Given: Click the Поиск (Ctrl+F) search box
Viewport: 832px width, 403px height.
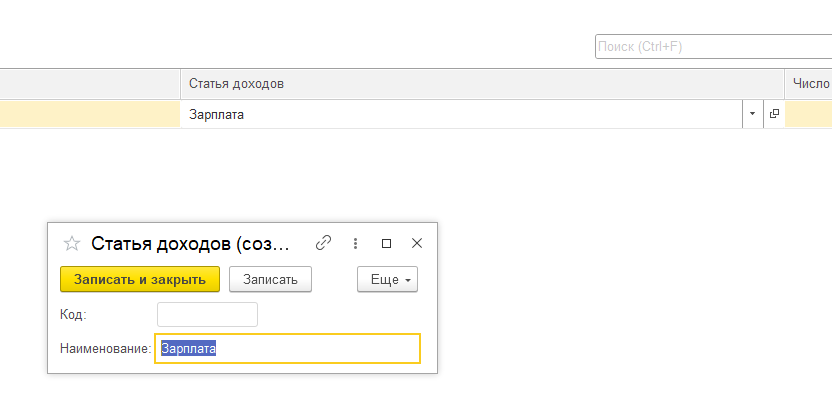Looking at the screenshot, I should [713, 47].
